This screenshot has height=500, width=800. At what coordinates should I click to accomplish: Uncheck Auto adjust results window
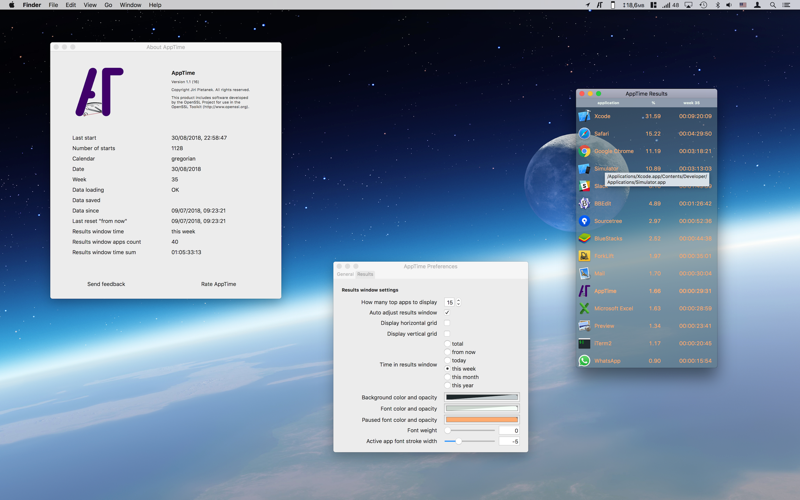[x=447, y=312]
